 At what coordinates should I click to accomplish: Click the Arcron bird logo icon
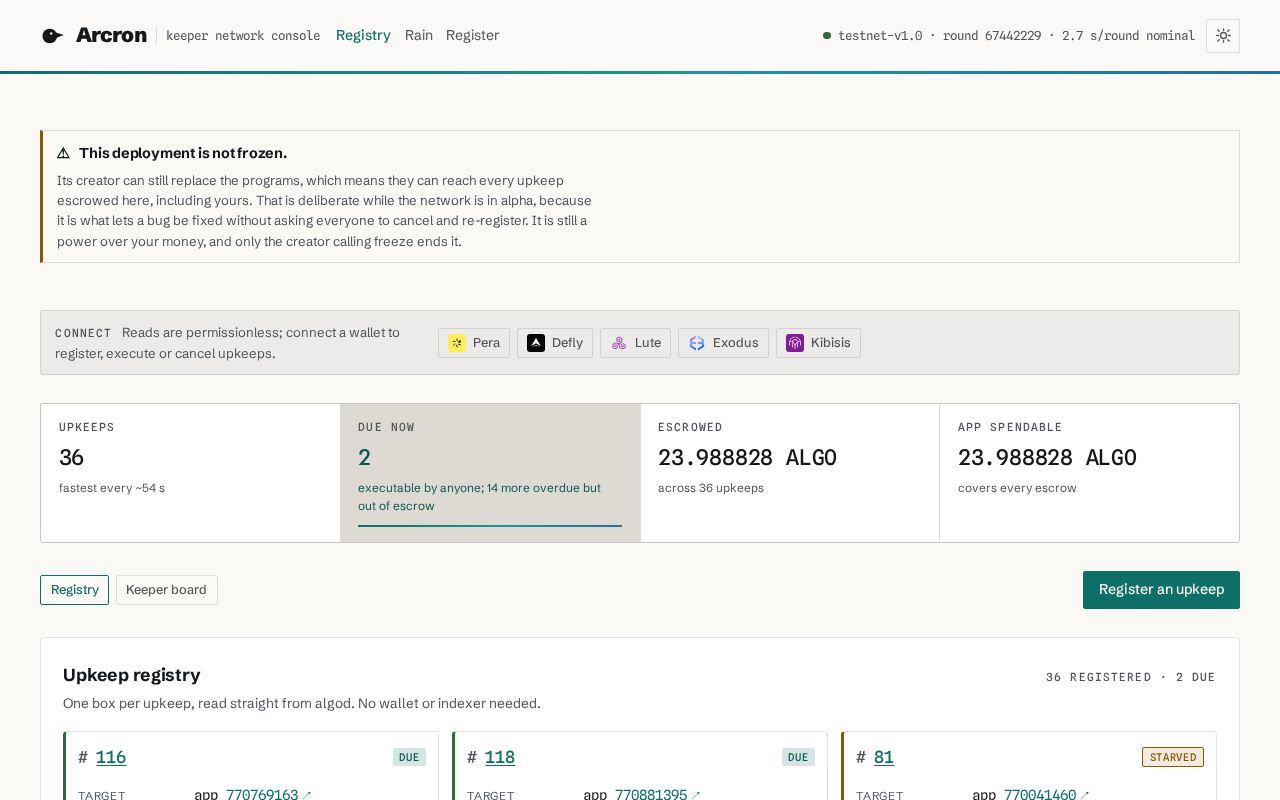coord(52,36)
